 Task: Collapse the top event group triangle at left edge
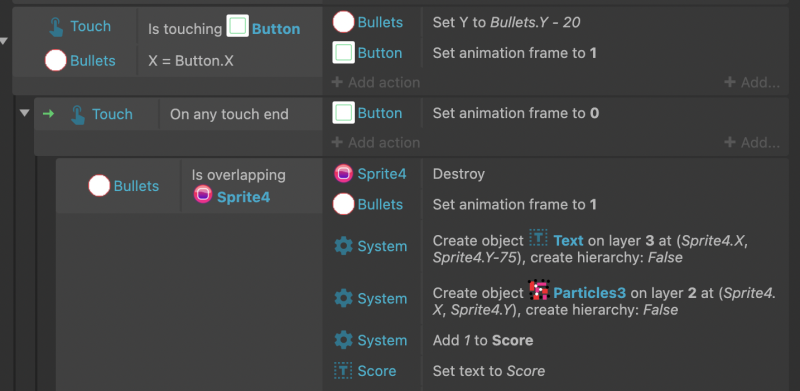(x=4, y=41)
